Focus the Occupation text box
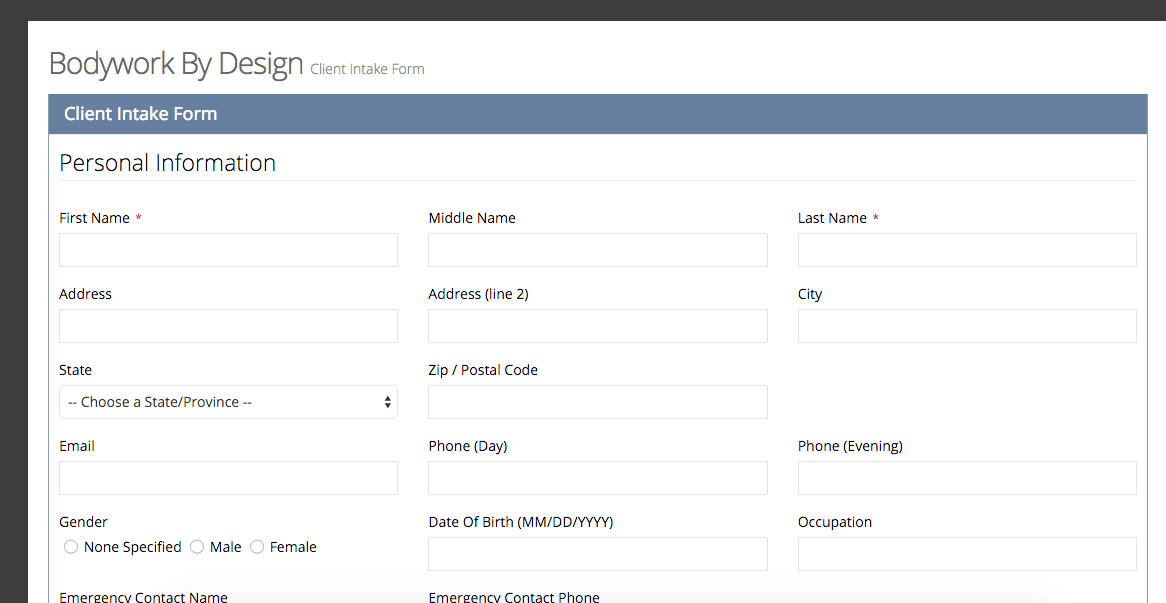This screenshot has width=1166, height=603. pos(966,554)
